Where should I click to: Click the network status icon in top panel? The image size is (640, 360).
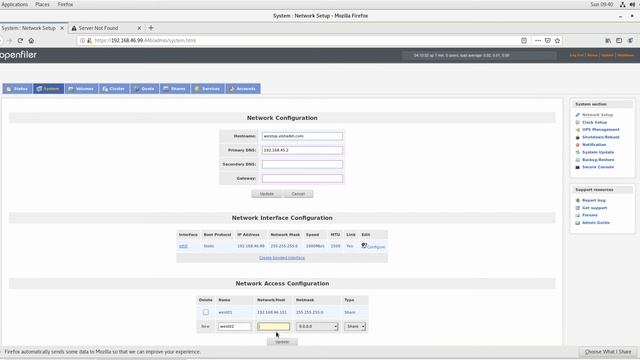pyautogui.click(x=622, y=4)
